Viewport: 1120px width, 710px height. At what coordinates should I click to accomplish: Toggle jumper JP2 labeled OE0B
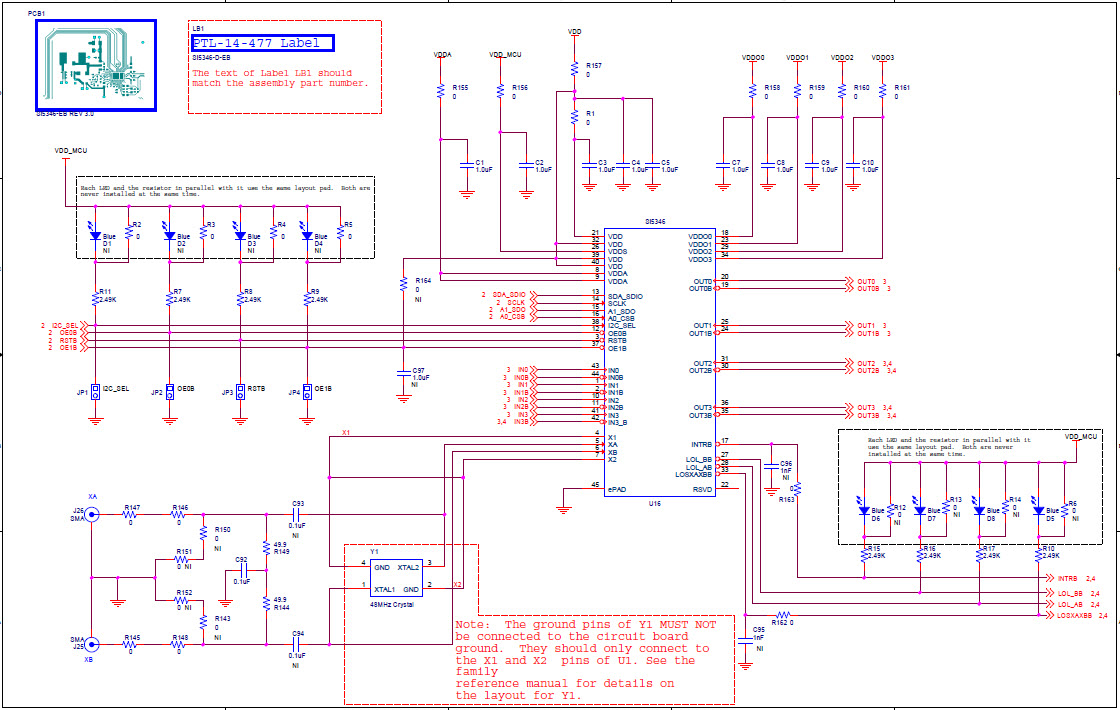(x=171, y=392)
